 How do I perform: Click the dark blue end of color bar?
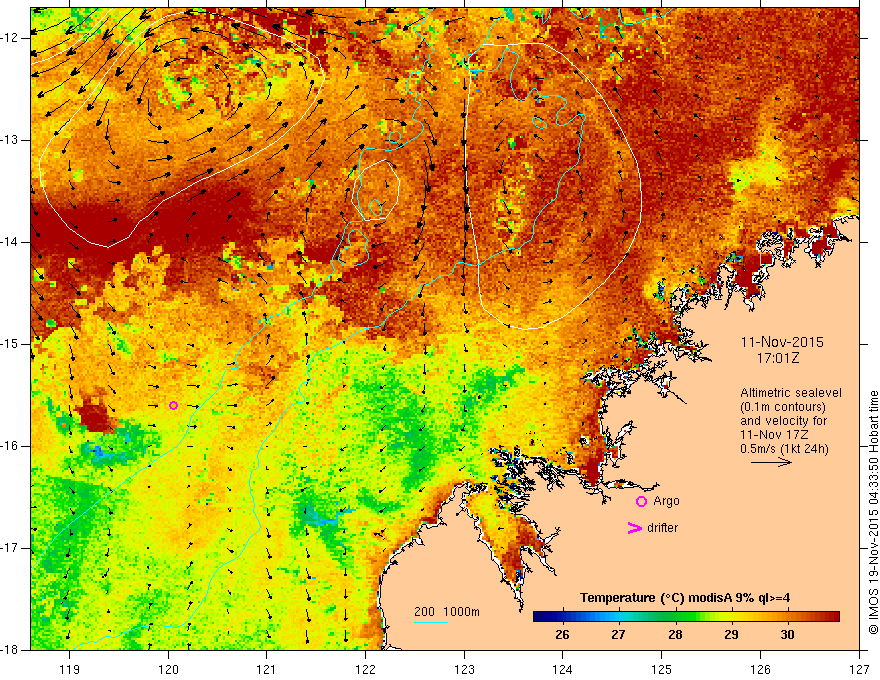coord(539,617)
